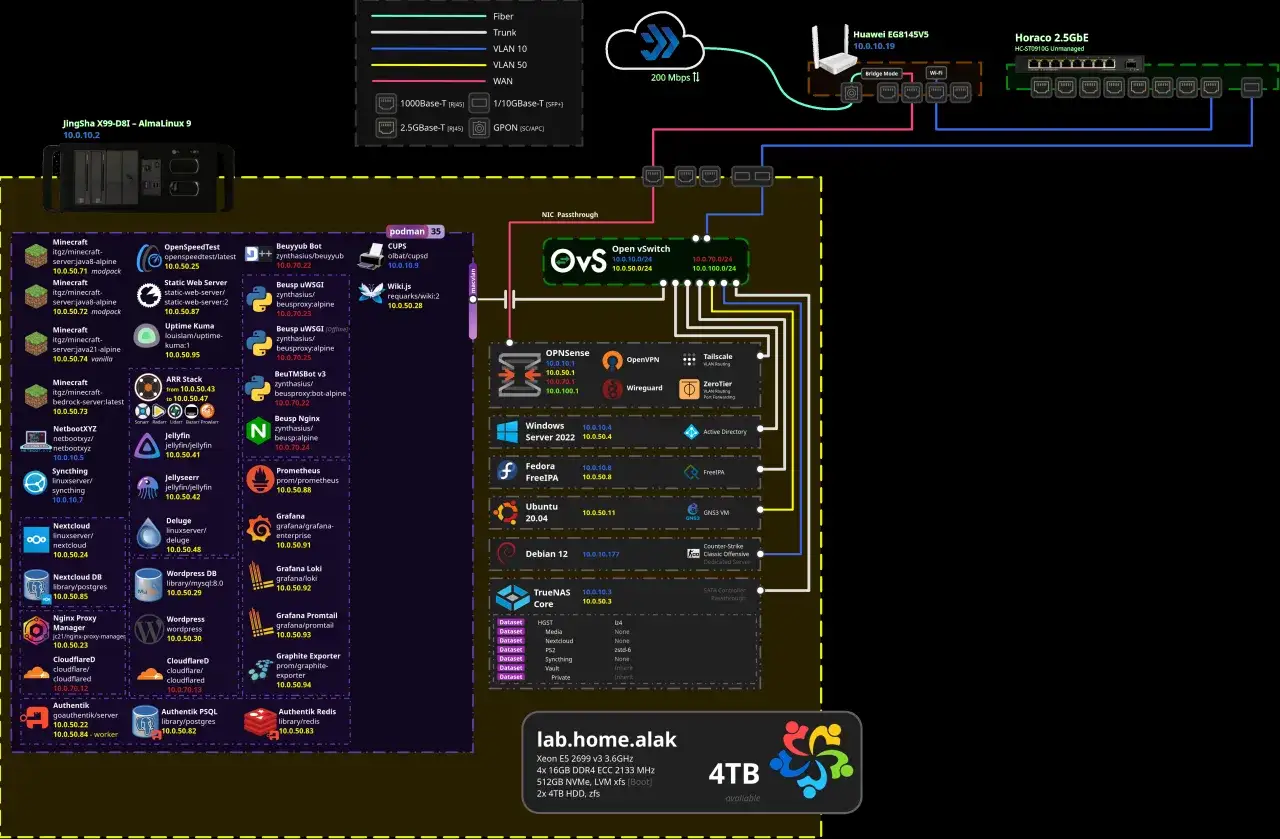Select the Jellyseerr jellyfish icon
Image resolution: width=1280 pixels, height=839 pixels.
point(148,487)
